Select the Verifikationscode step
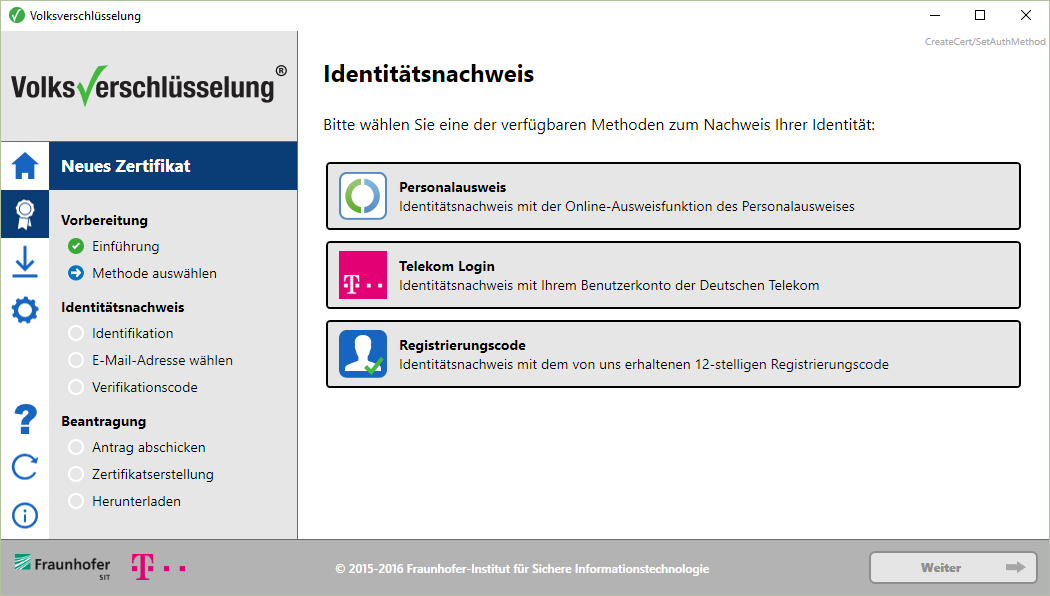This screenshot has height=596, width=1050. click(x=145, y=387)
